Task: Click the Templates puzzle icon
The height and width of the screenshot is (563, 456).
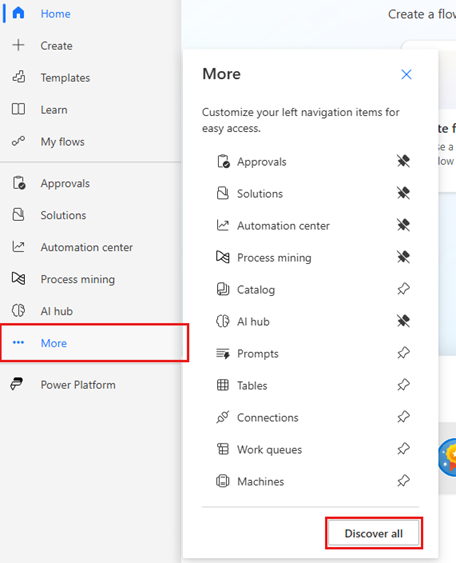Action: tap(19, 77)
